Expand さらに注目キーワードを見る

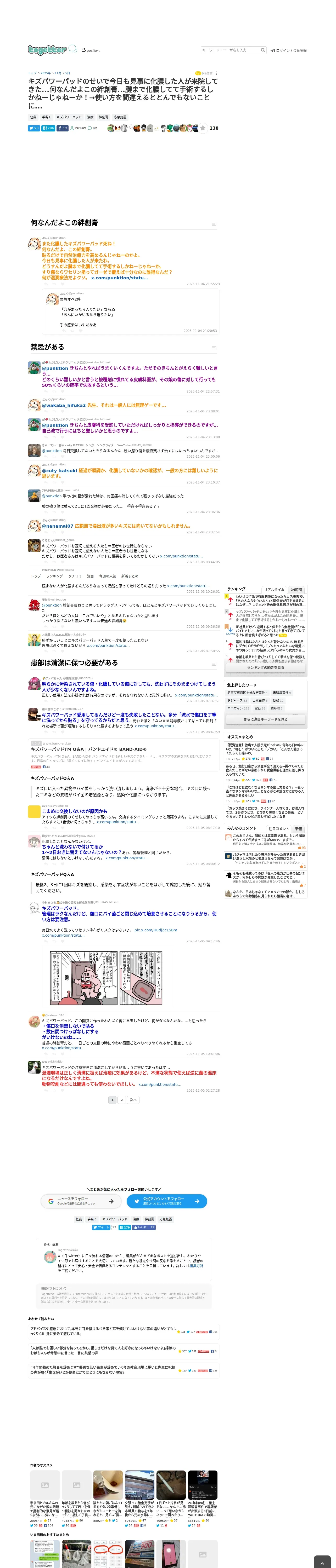tap(265, 719)
